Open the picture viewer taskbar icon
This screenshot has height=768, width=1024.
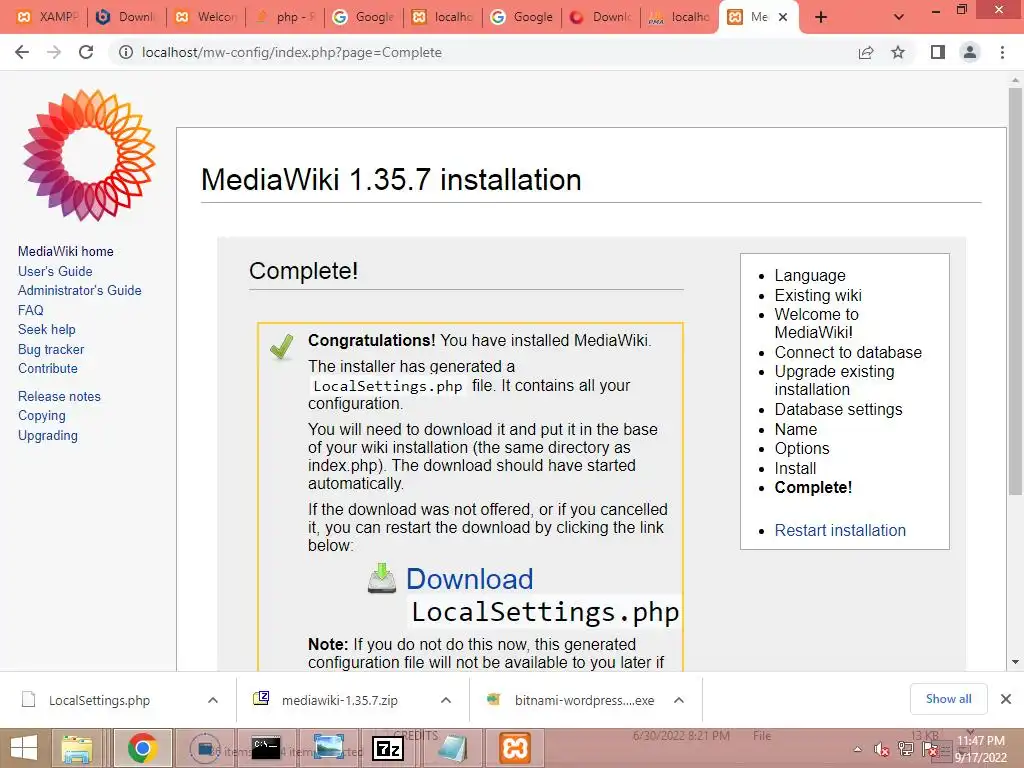click(x=328, y=748)
